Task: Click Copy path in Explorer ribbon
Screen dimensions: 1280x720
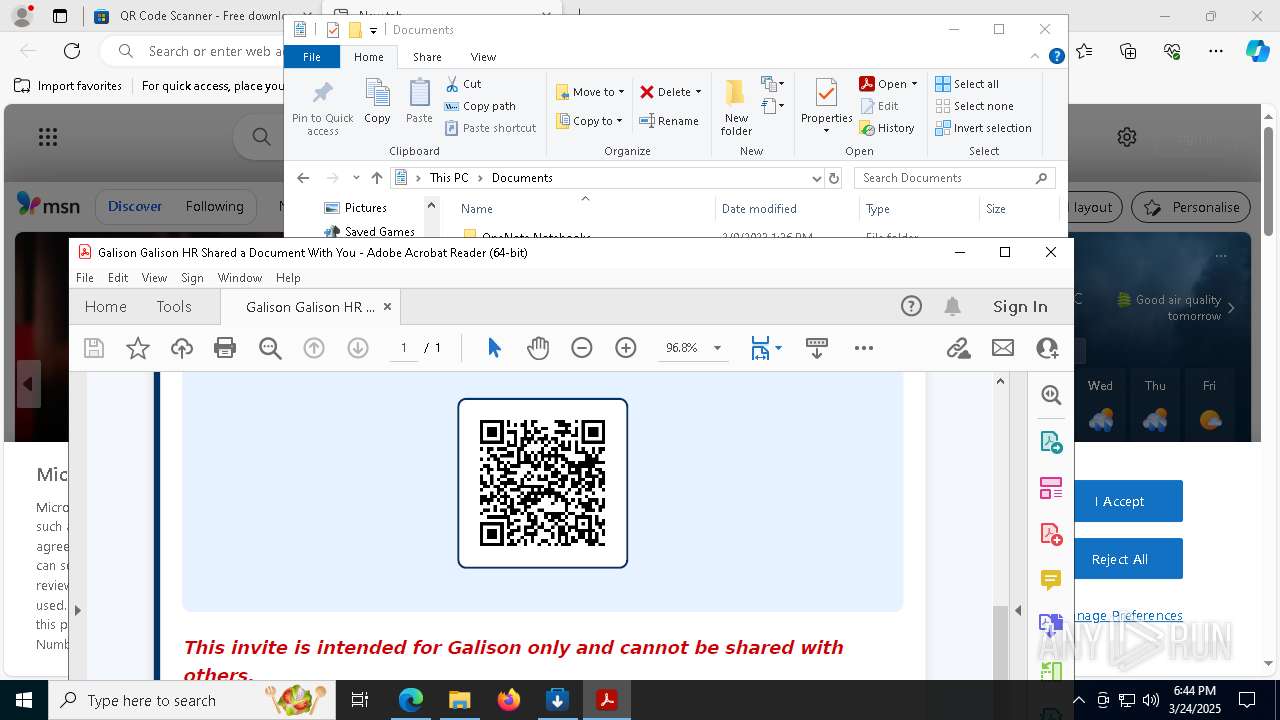Action: (480, 106)
